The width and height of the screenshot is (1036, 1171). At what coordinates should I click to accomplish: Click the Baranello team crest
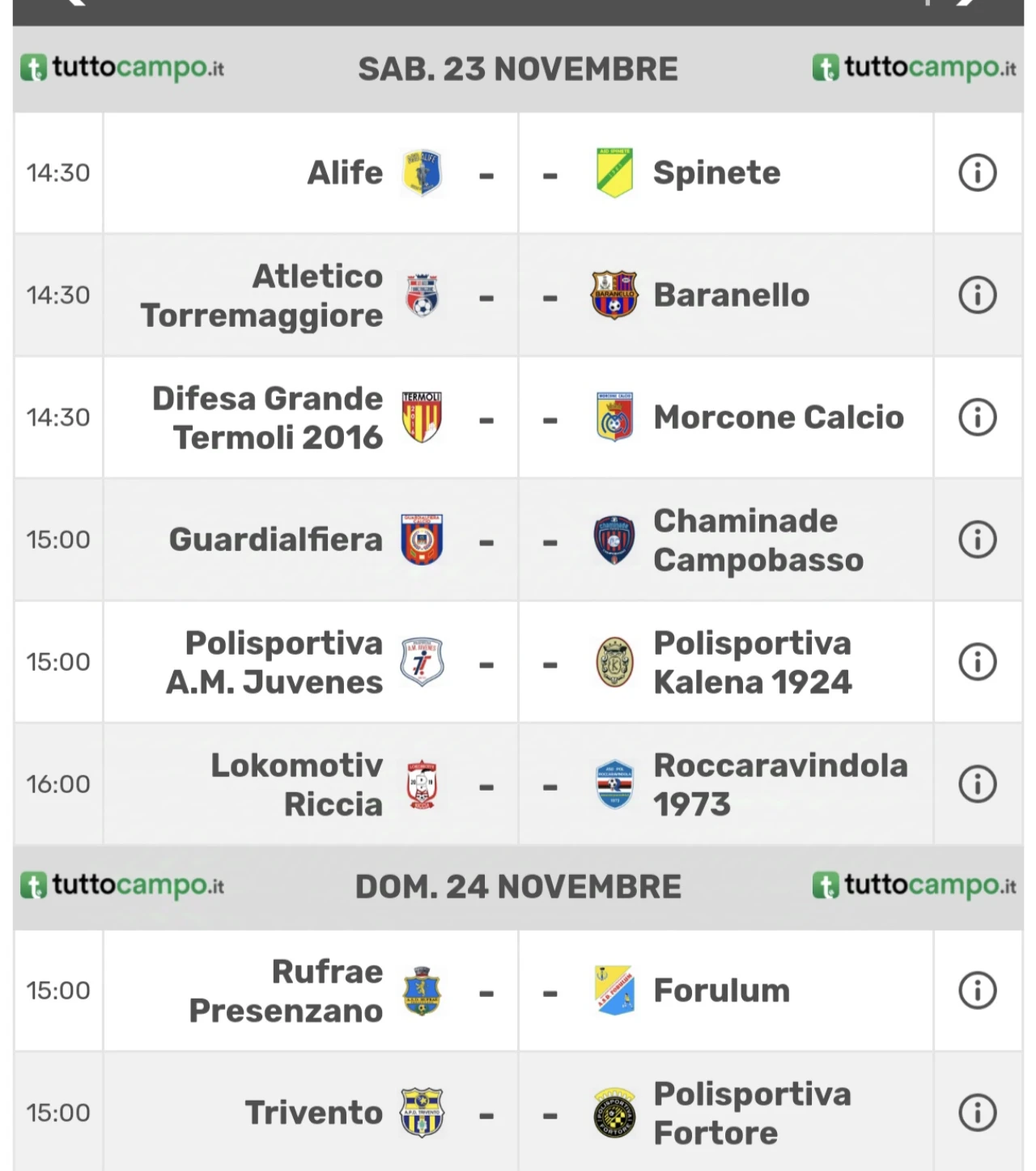tap(614, 295)
